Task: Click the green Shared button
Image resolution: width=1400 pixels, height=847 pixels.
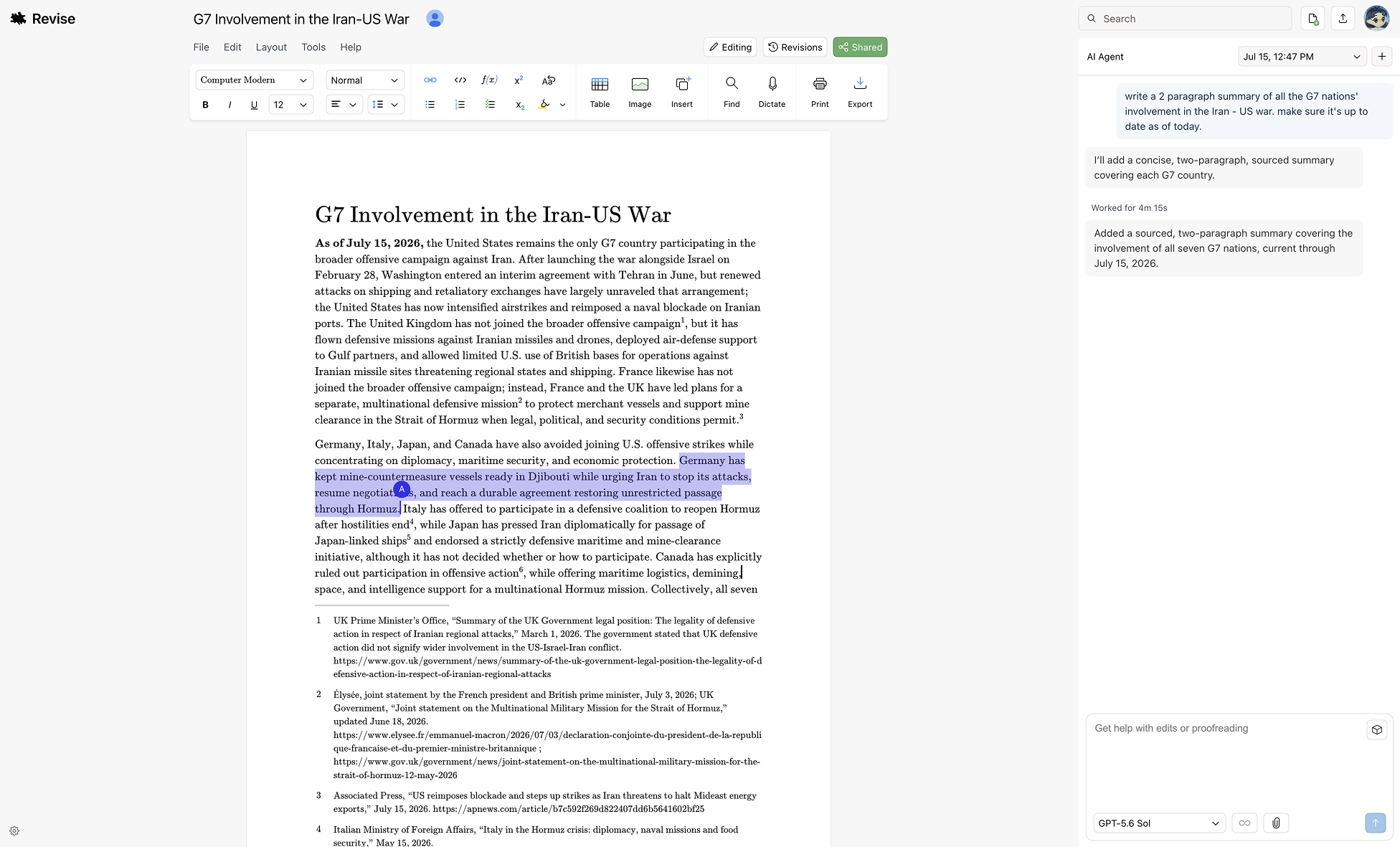Action: [860, 47]
